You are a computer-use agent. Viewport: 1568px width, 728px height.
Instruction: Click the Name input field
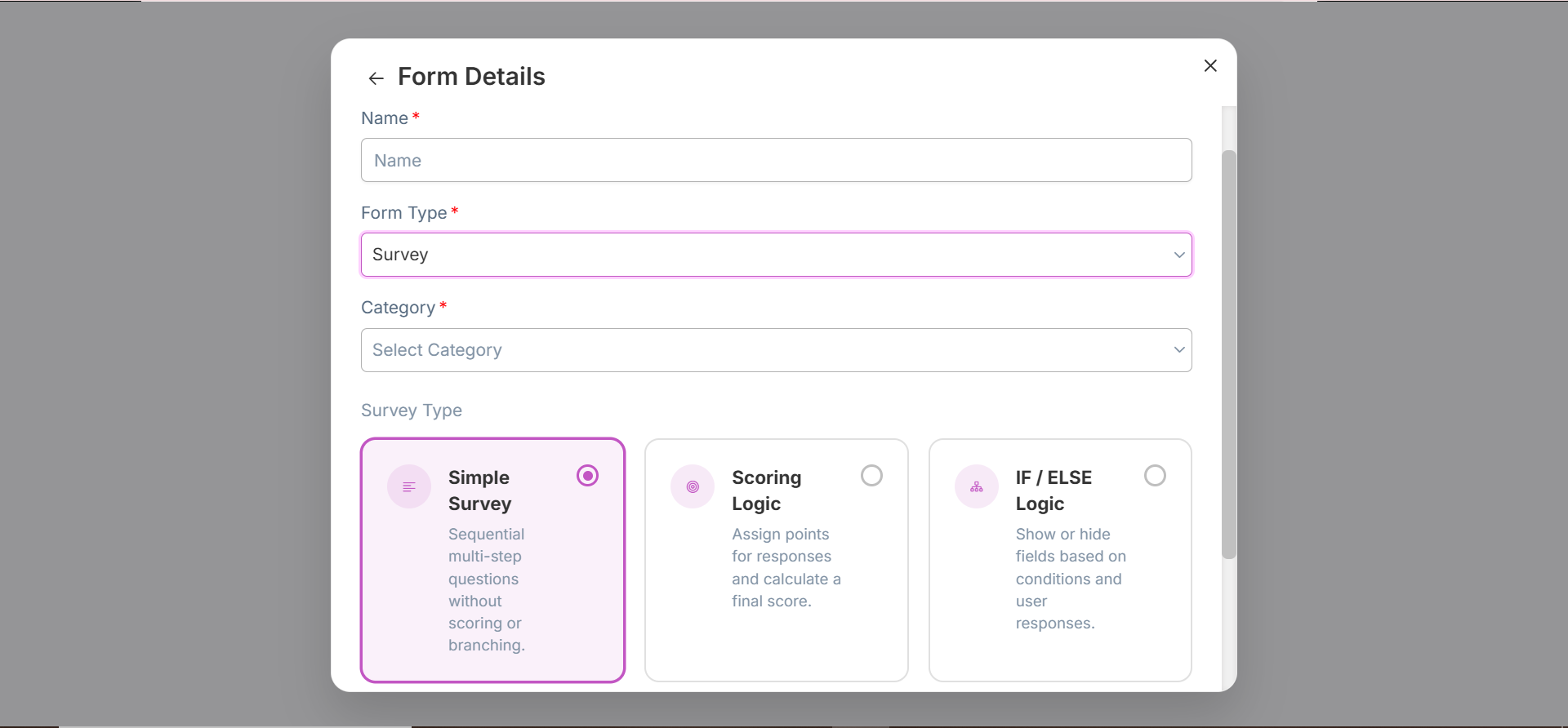click(x=776, y=160)
